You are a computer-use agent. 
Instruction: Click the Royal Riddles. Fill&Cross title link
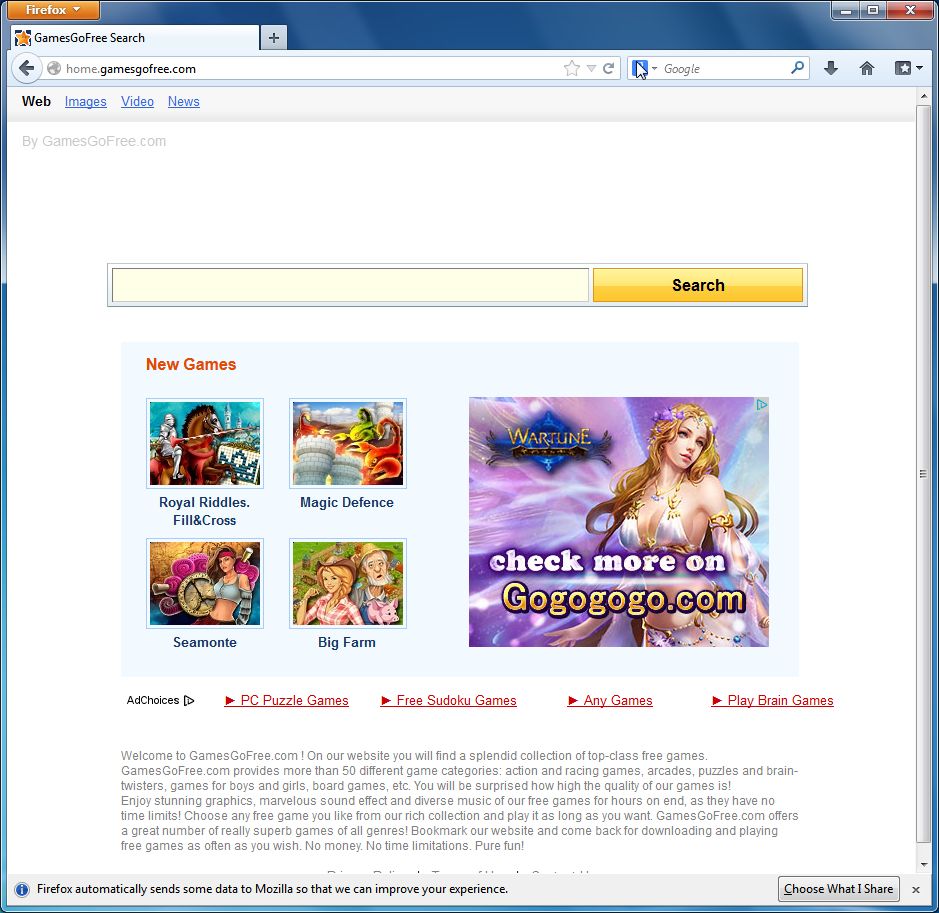[x=205, y=511]
